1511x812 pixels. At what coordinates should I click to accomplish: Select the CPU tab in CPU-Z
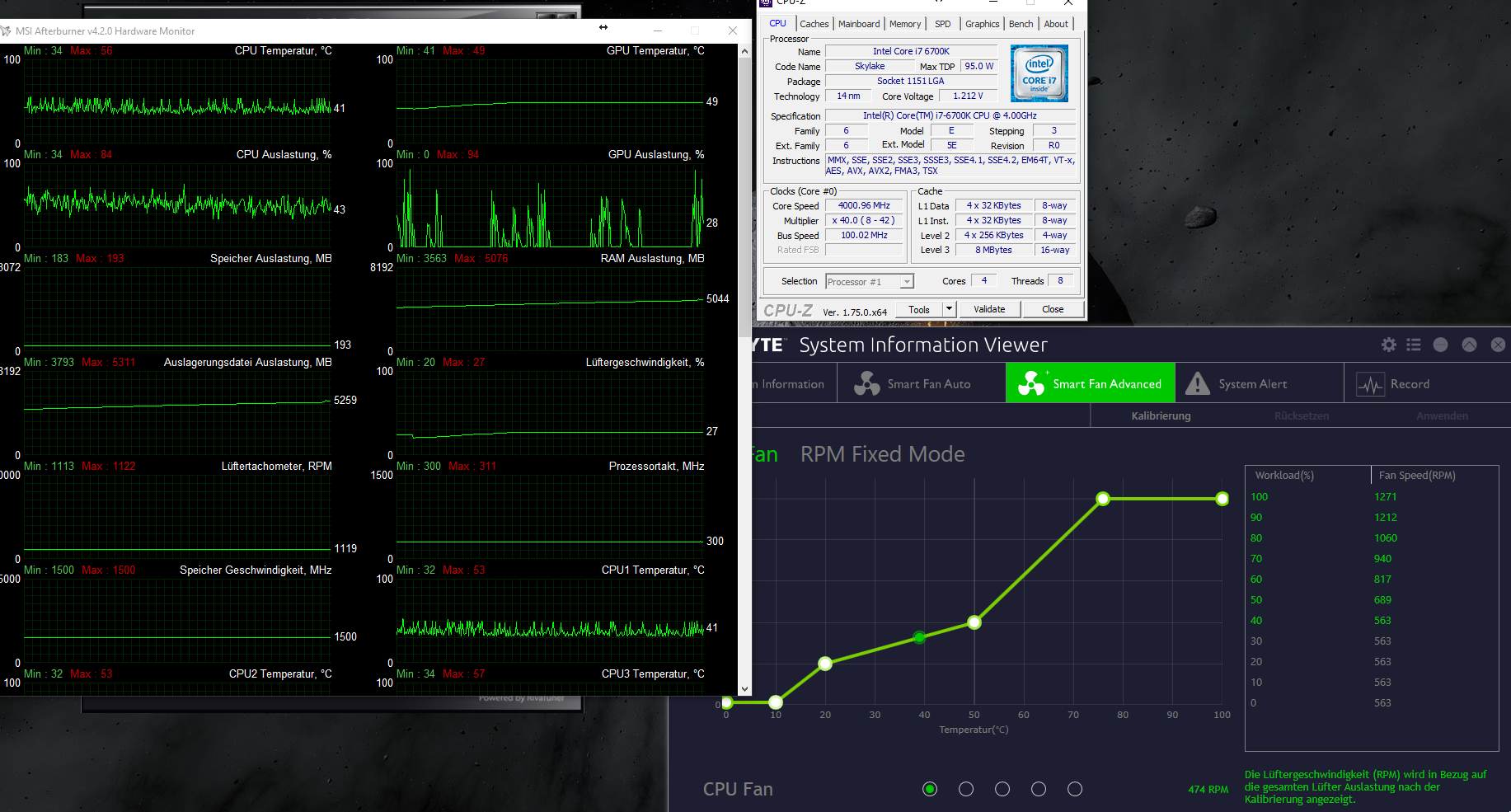coord(777,23)
